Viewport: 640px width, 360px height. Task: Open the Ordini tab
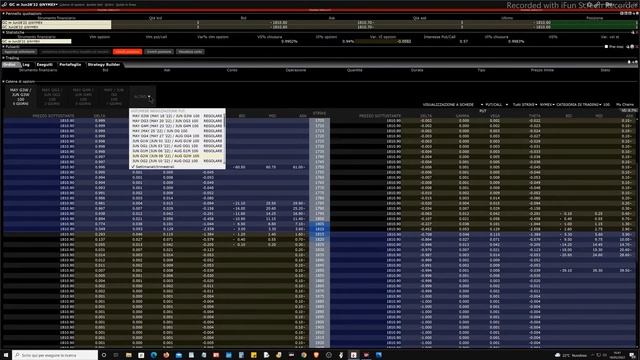tap(10, 64)
